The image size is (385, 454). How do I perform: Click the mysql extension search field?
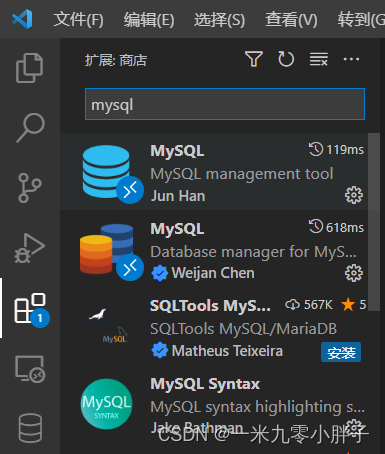click(225, 104)
